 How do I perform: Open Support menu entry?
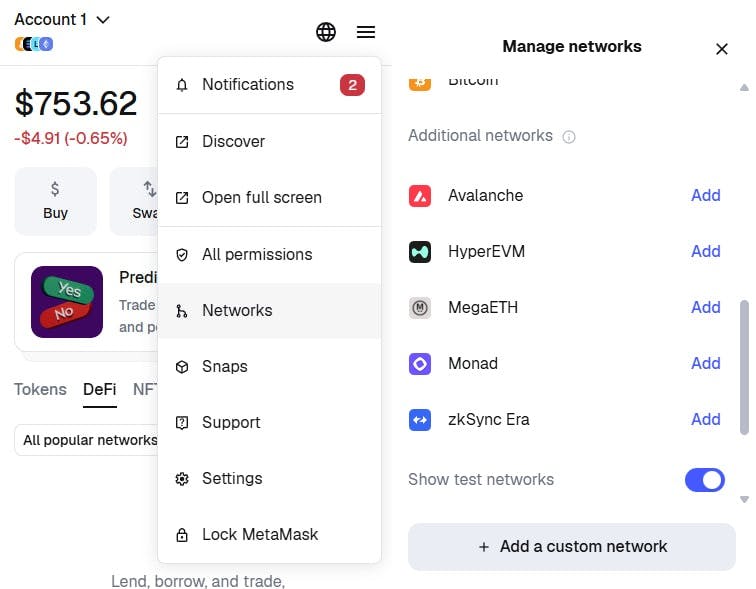(x=270, y=423)
